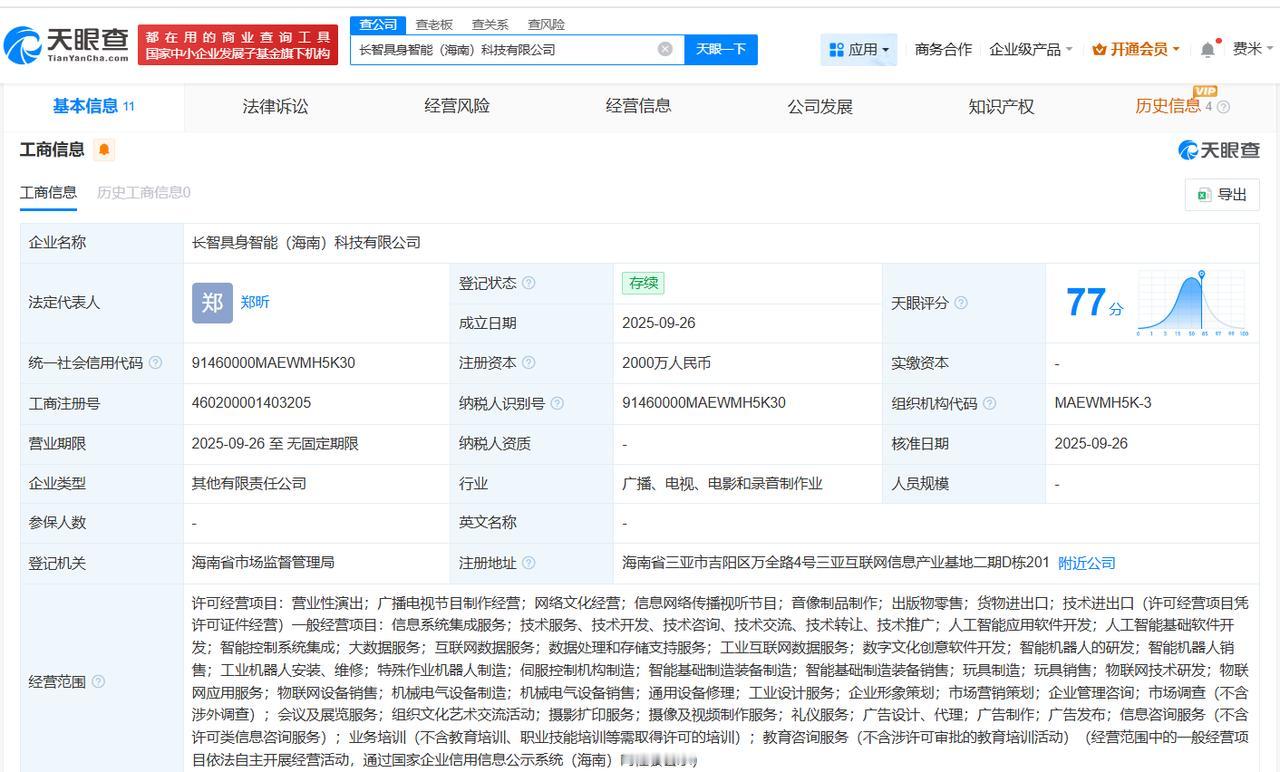Click industry value 广播、电视、电影和录音制作业
1280x772 pixels.
click(x=722, y=483)
